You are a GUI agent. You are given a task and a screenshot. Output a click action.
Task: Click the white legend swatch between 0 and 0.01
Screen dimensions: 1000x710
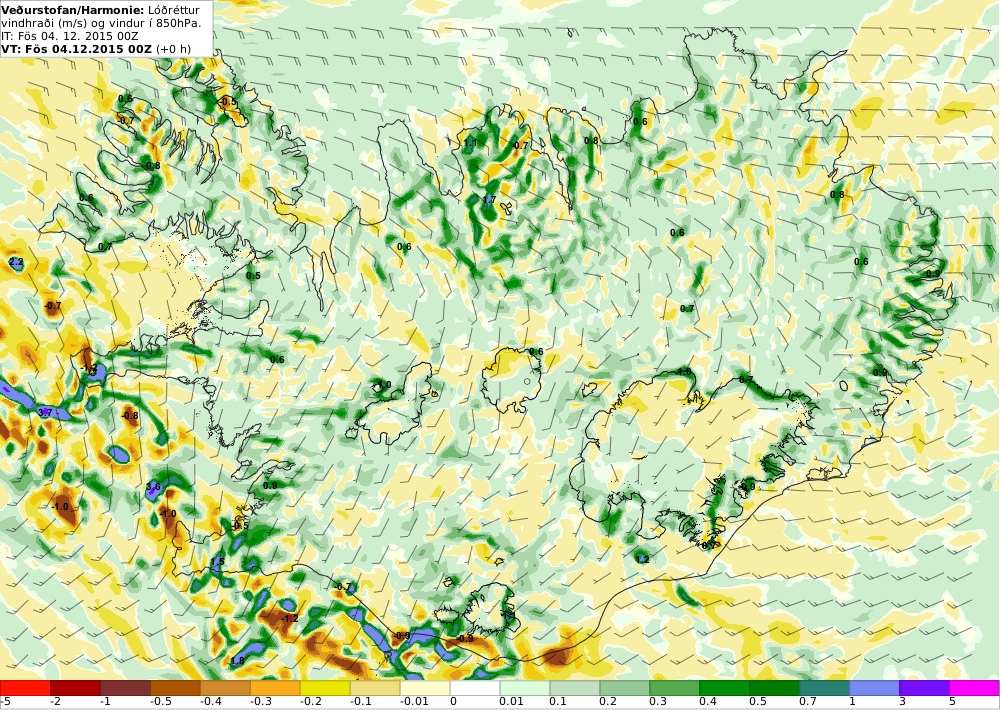(x=474, y=688)
